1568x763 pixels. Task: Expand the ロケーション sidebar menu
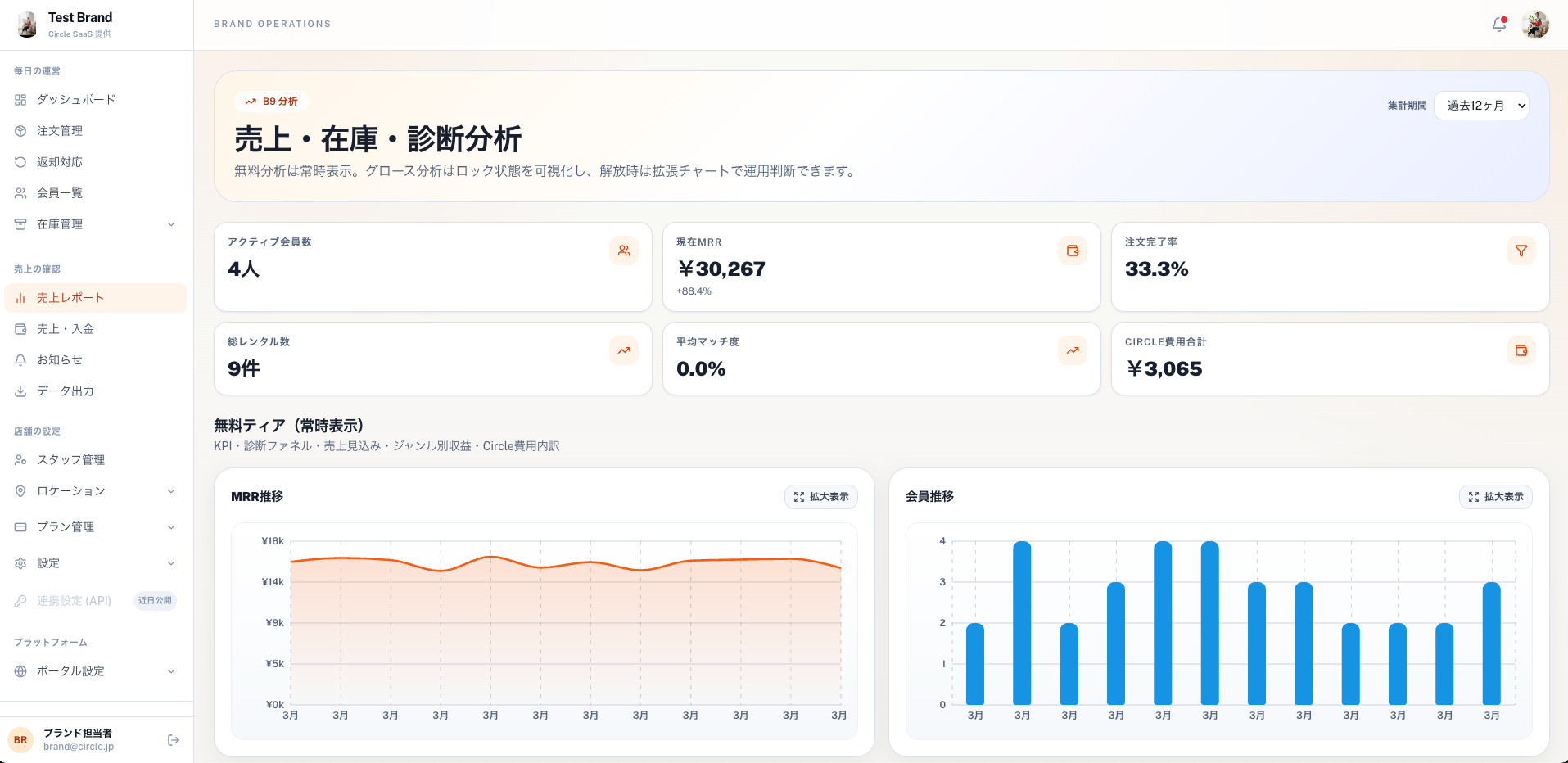point(95,491)
